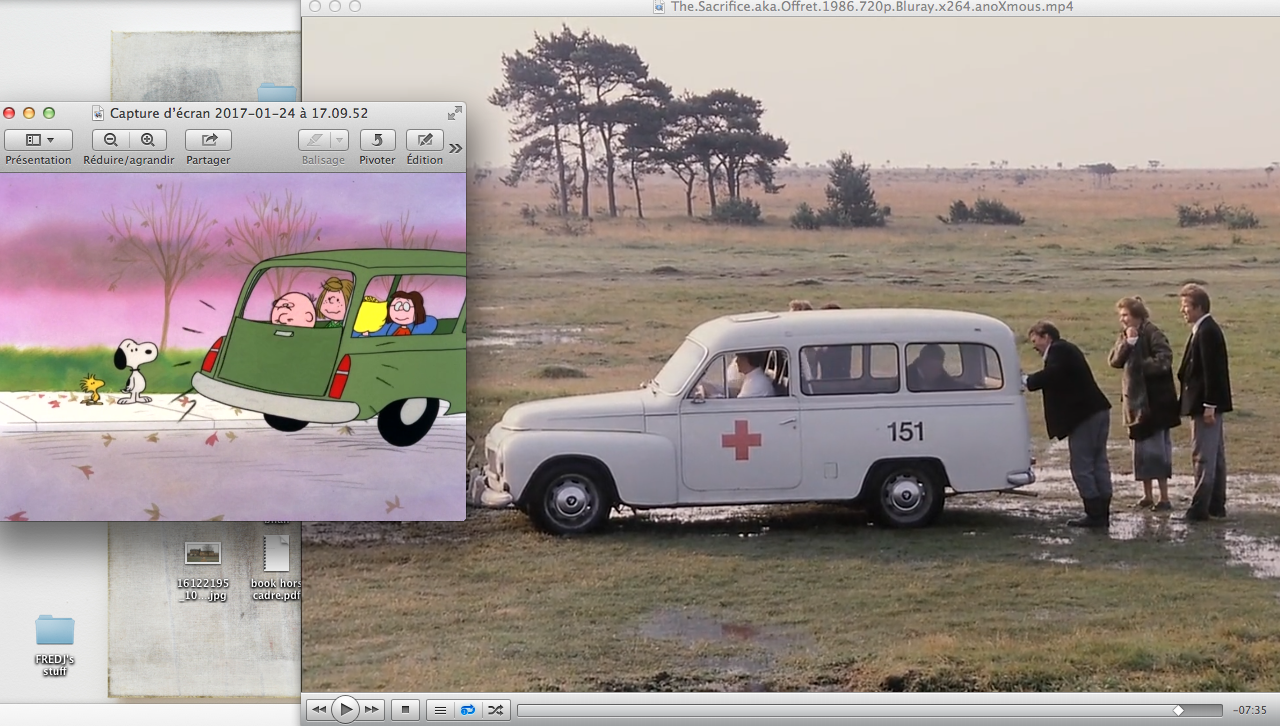Show hidden toolbar items via double chevron
This screenshot has height=726, width=1280.
pyautogui.click(x=455, y=148)
